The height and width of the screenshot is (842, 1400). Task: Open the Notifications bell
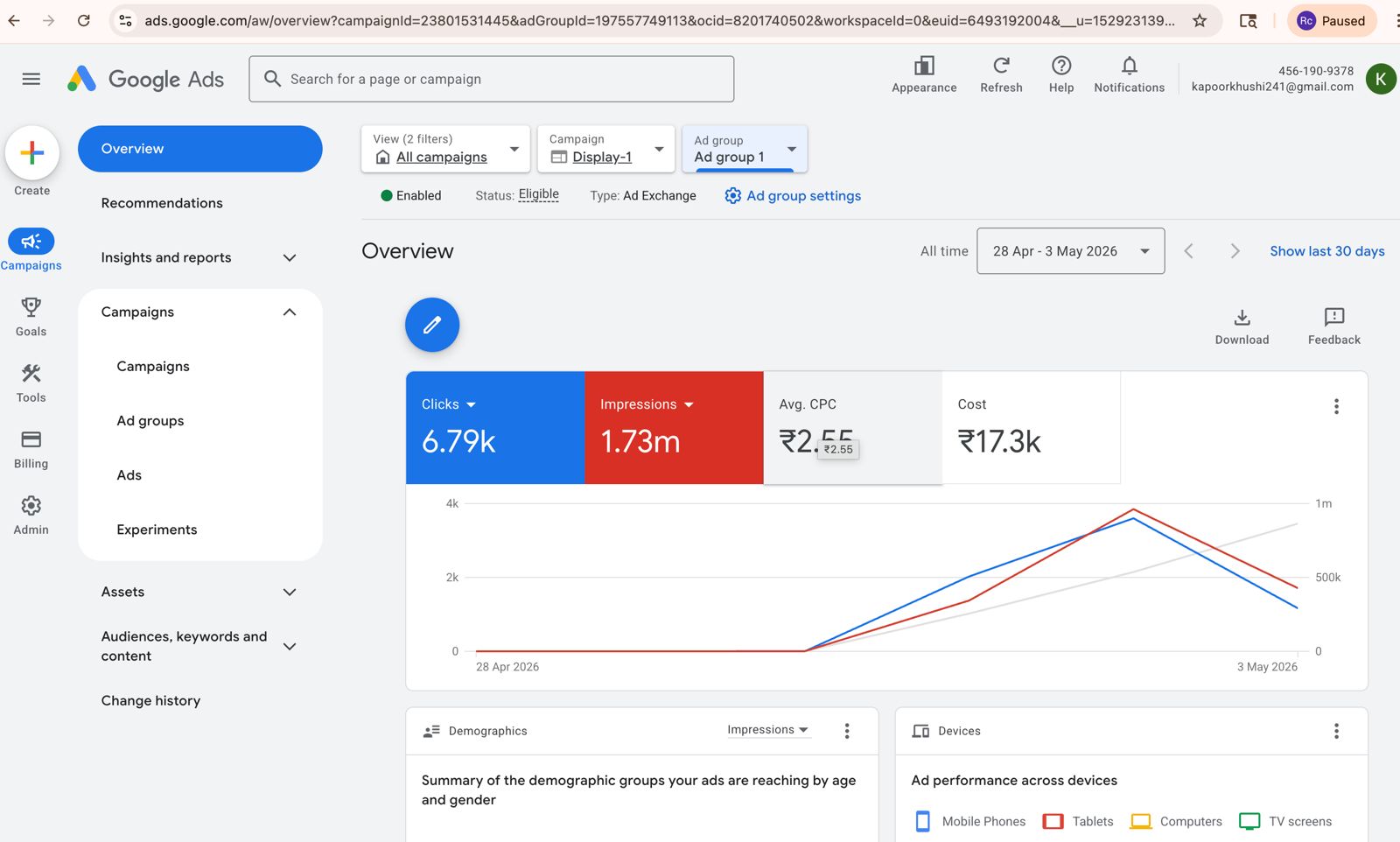point(1130,66)
